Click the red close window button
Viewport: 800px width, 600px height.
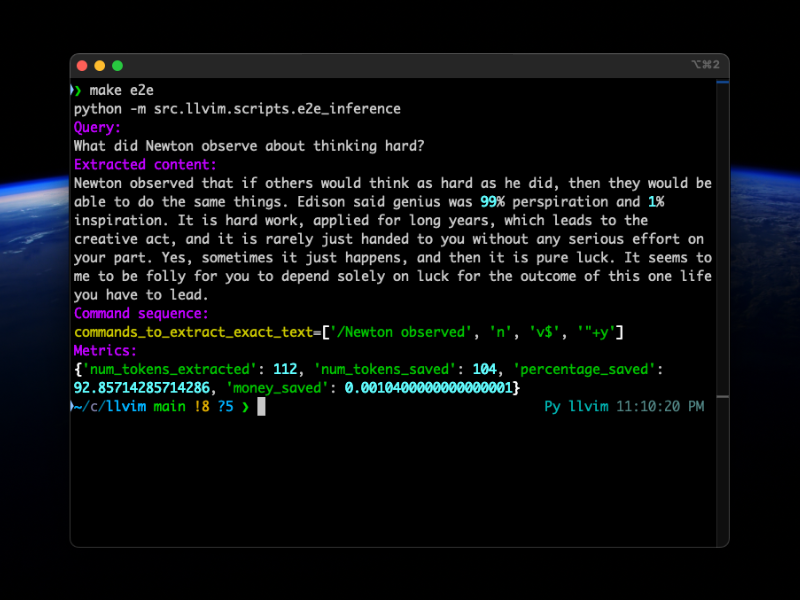click(x=82, y=65)
